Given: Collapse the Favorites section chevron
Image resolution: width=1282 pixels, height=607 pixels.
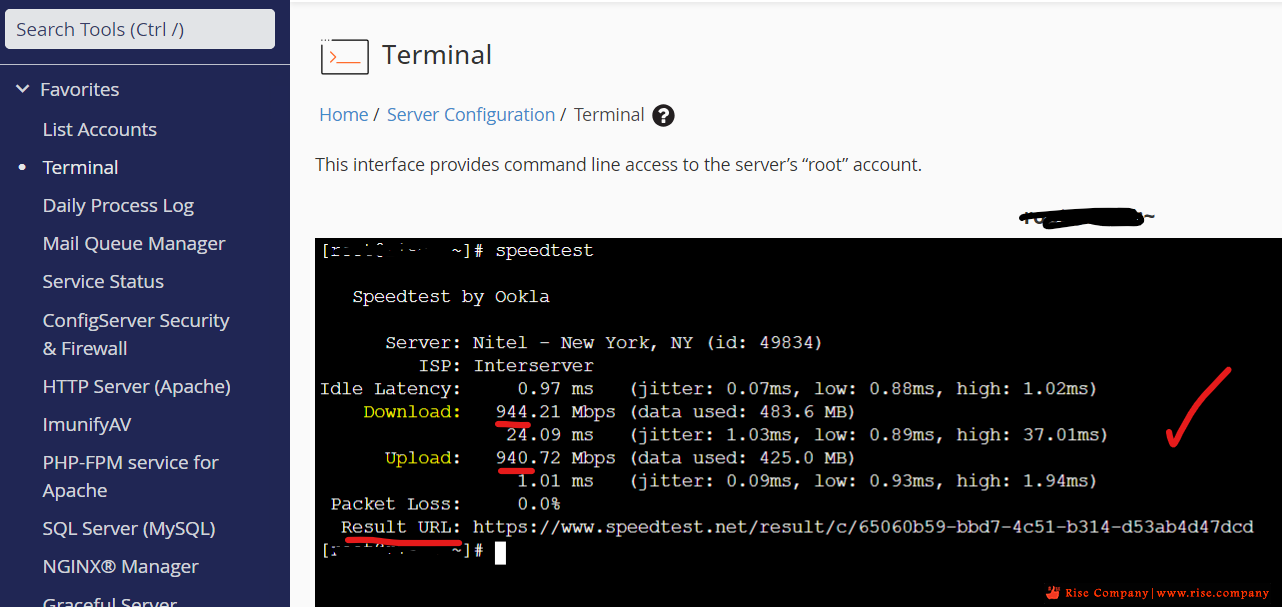Looking at the screenshot, I should 23,89.
